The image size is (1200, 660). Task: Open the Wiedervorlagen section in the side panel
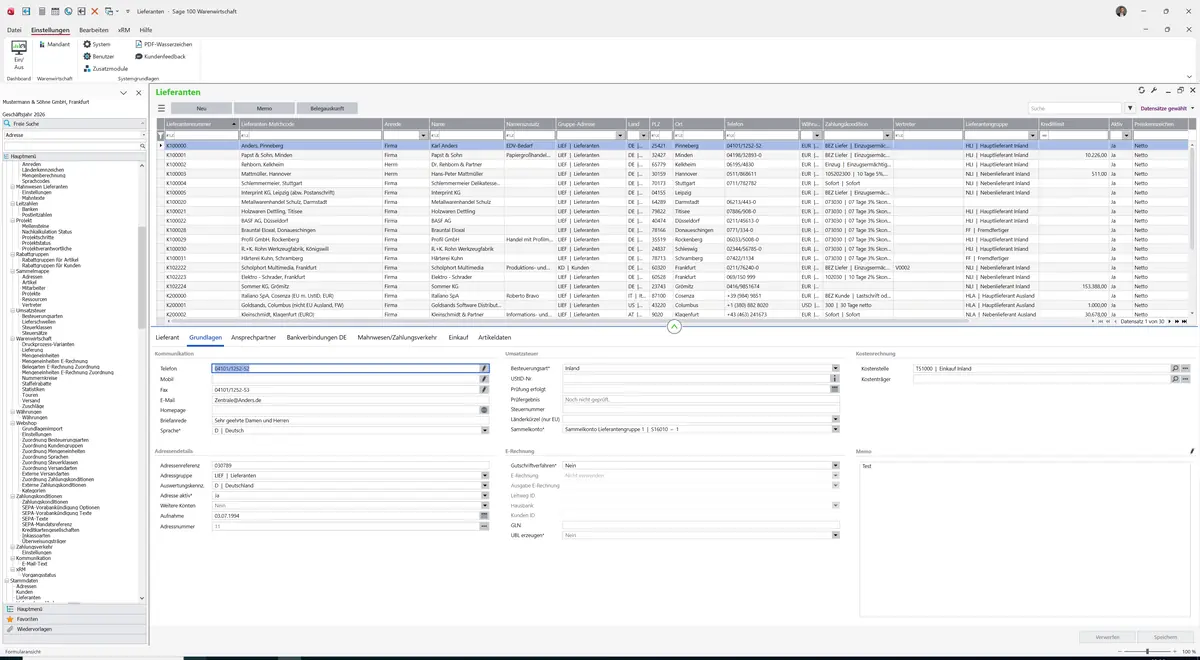coord(74,629)
